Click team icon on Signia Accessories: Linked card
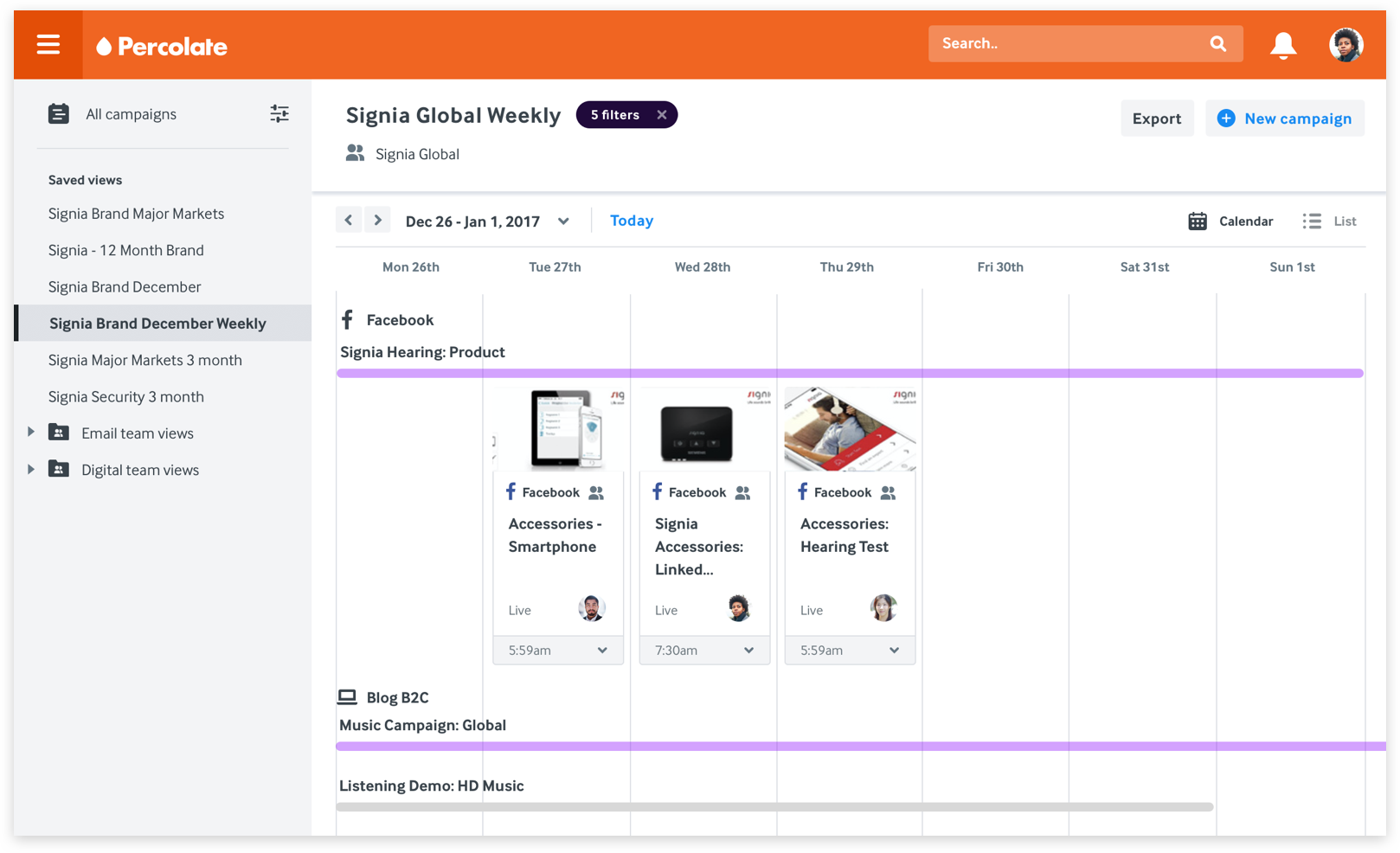The width and height of the screenshot is (1400, 853). pos(742,492)
